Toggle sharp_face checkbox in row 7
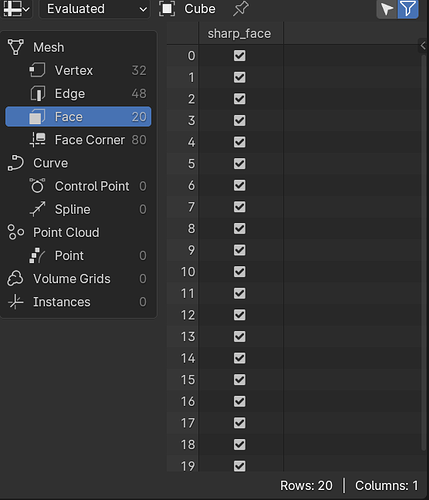This screenshot has width=429, height=500. pyautogui.click(x=239, y=207)
